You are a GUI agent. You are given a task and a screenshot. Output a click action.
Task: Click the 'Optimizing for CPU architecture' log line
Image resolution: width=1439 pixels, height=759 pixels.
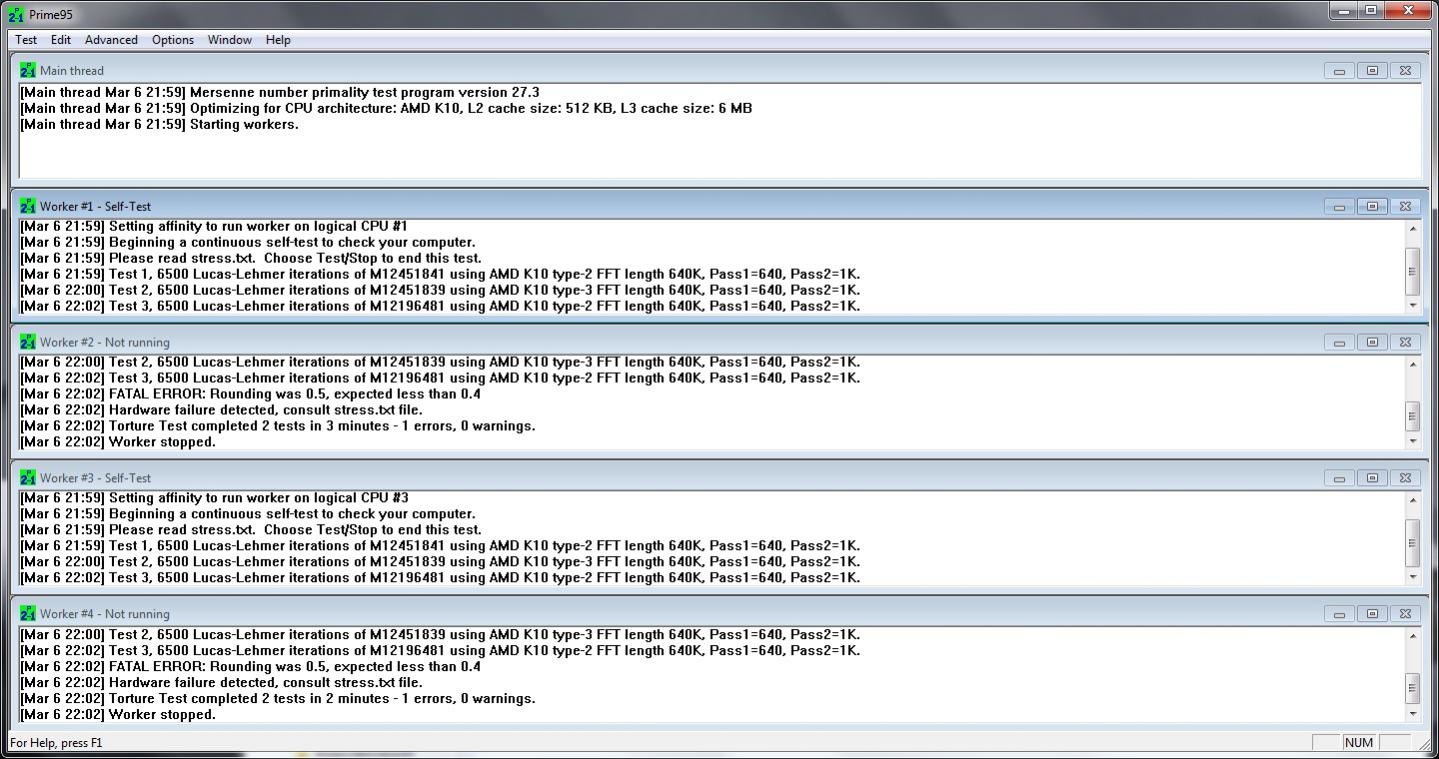click(386, 108)
